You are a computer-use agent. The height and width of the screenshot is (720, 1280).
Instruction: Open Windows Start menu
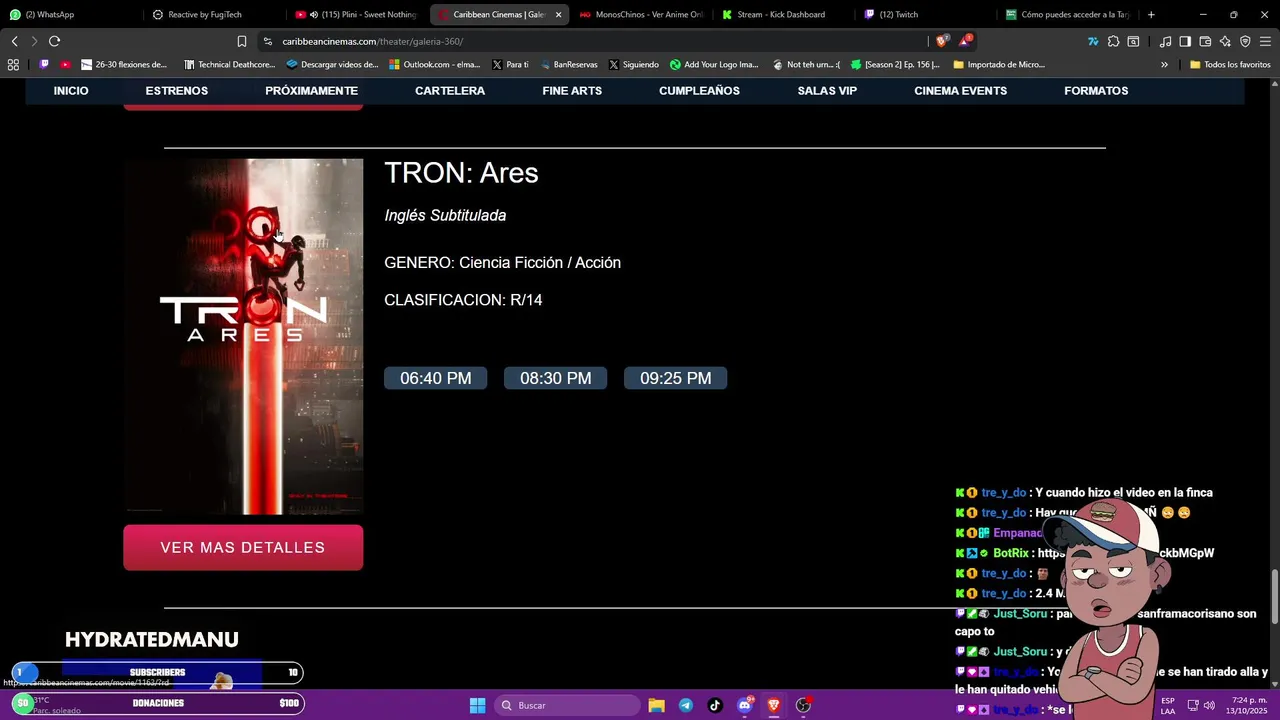tap(477, 705)
